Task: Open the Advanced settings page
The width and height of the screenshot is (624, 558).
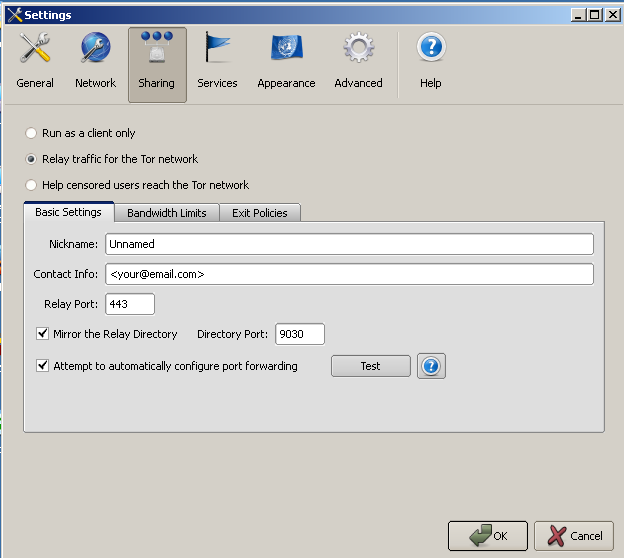Action: coord(358,61)
